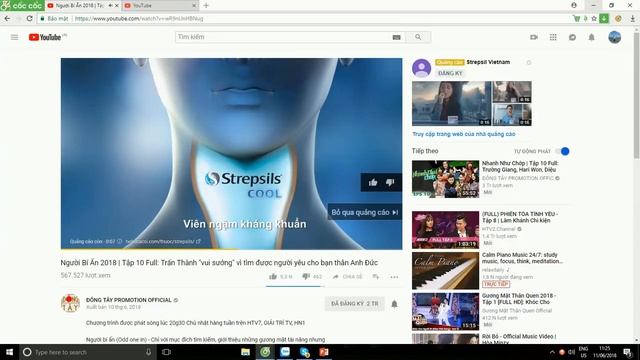Image resolution: width=640 pixels, height=360 pixels.
Task: Open the three-dot more actions menu
Action: coord(394,277)
